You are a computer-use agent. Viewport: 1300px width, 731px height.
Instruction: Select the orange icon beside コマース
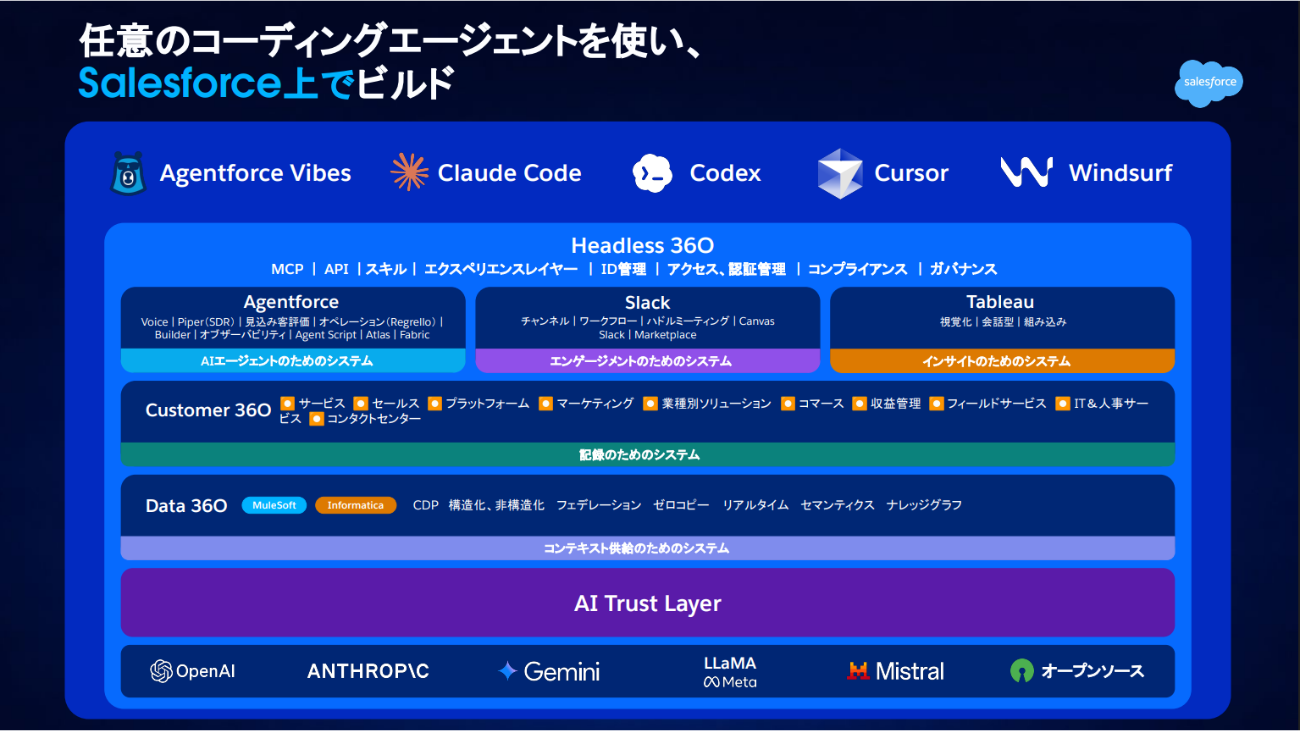787,403
